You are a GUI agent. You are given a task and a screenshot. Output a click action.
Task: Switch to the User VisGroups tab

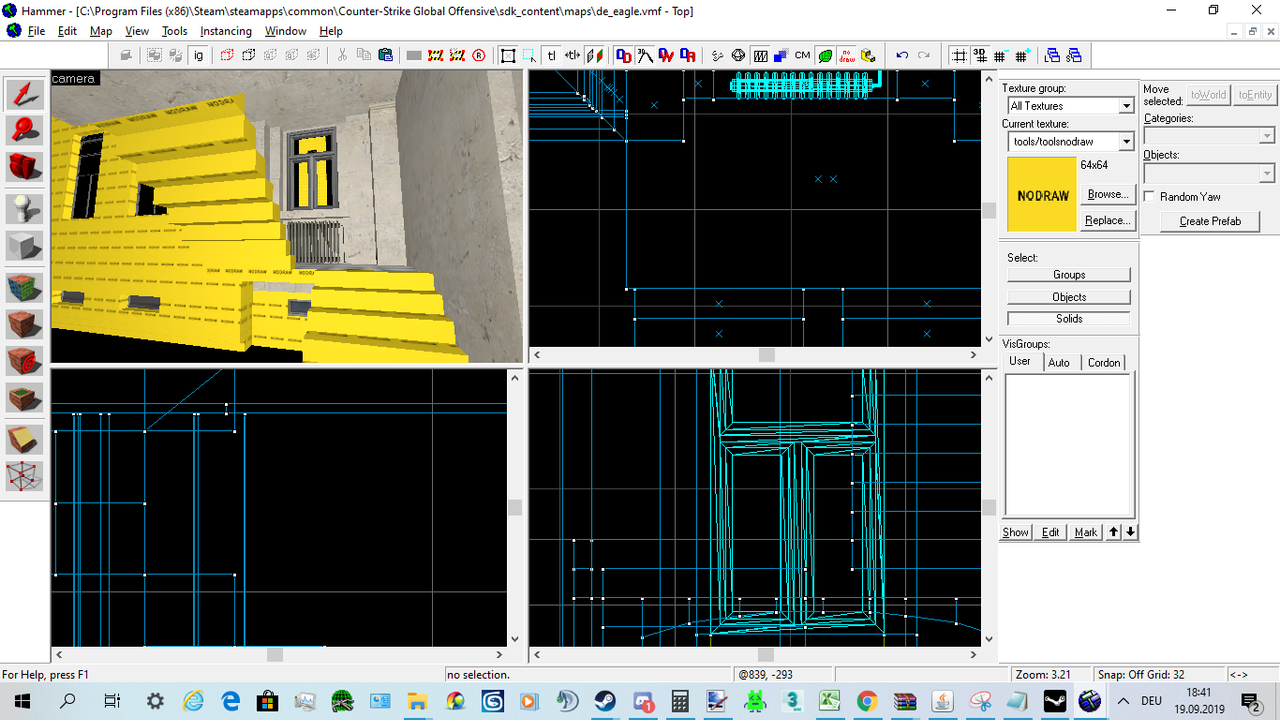1020,361
